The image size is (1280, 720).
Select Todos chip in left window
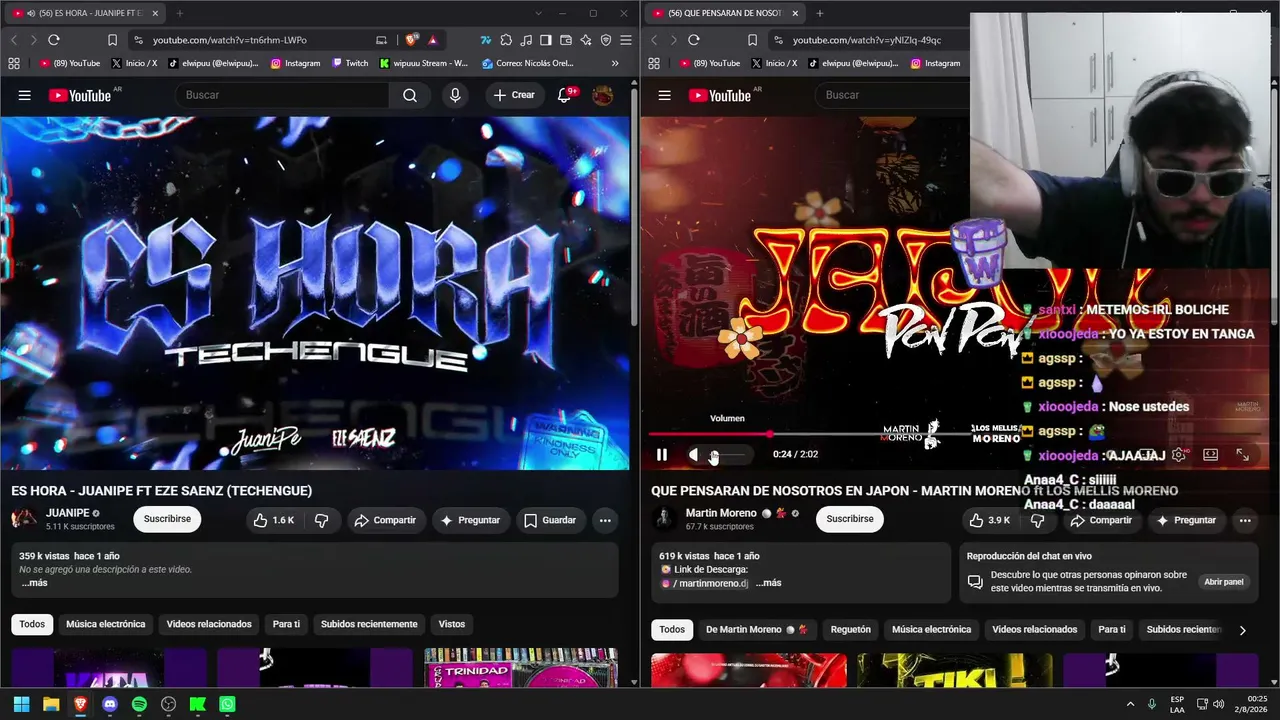32,625
